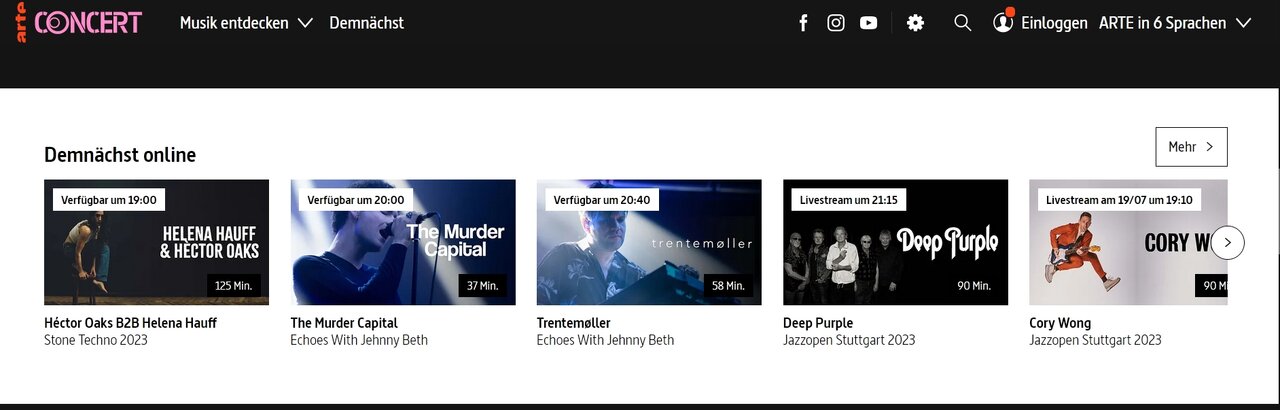Click the Demnächst online heading
Viewport: 1280px width, 410px height.
point(120,155)
